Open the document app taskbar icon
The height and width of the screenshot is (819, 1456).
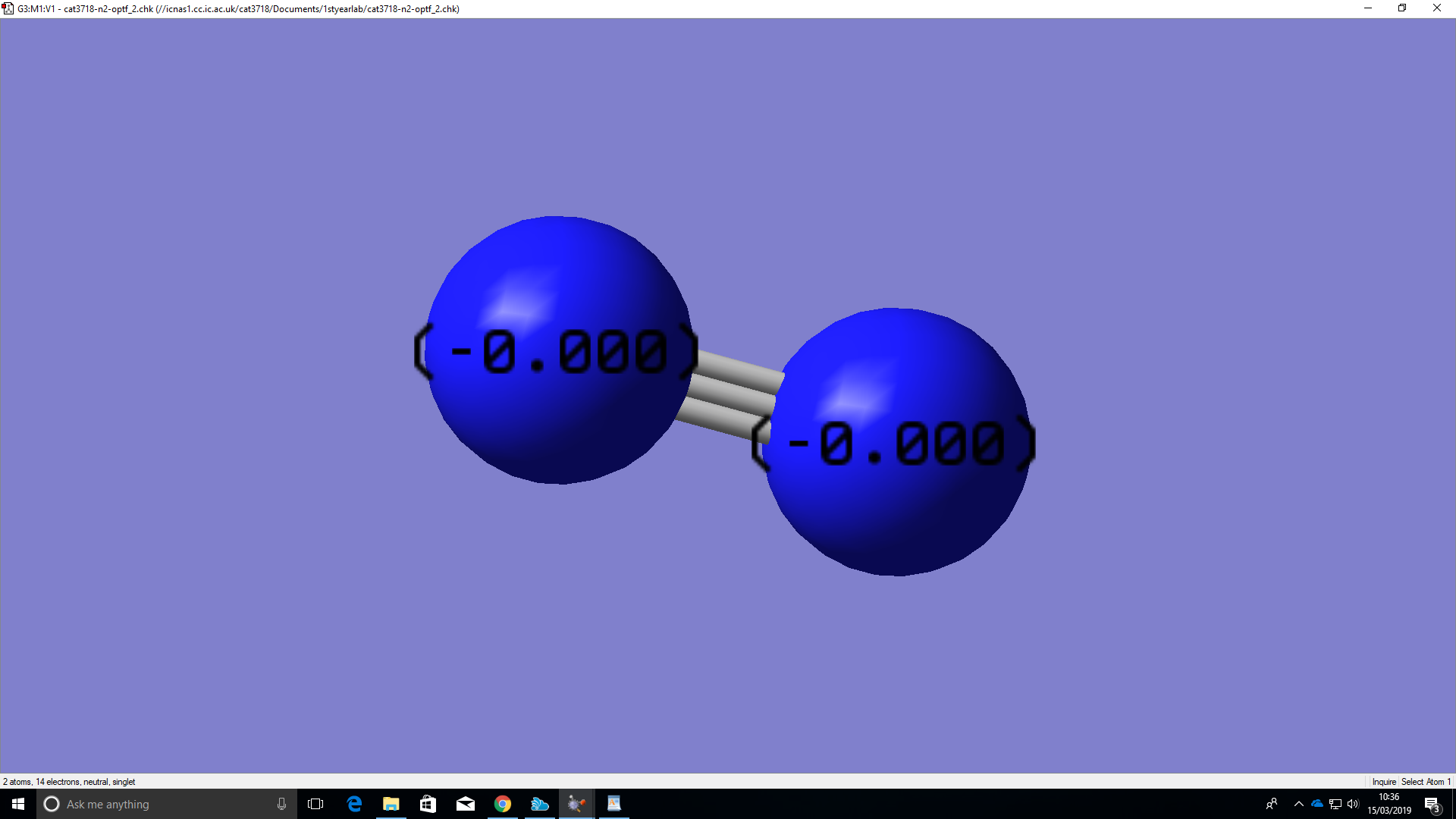click(x=613, y=804)
